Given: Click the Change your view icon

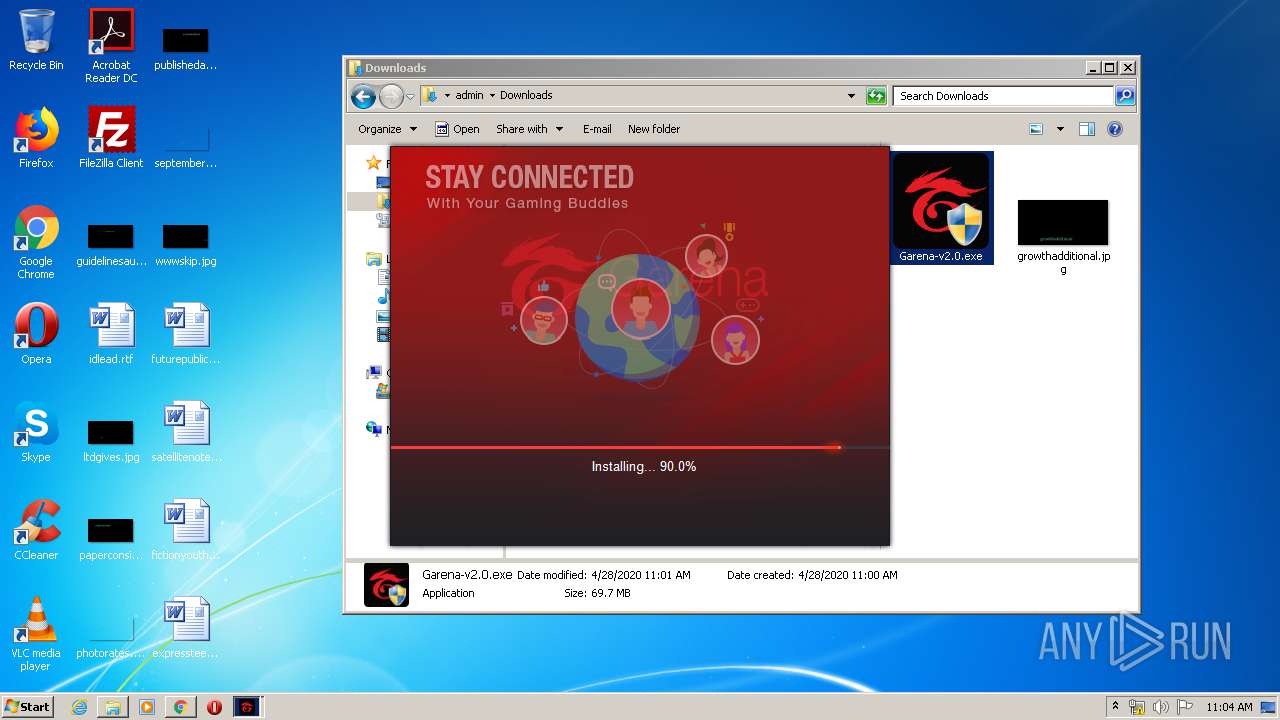Looking at the screenshot, I should click(x=1036, y=129).
